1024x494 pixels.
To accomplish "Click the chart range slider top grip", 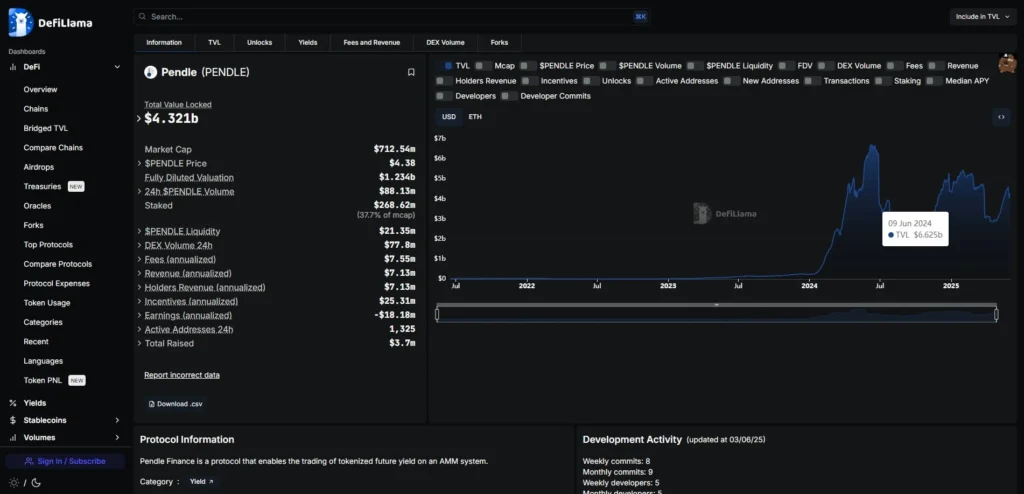I will 716,305.
